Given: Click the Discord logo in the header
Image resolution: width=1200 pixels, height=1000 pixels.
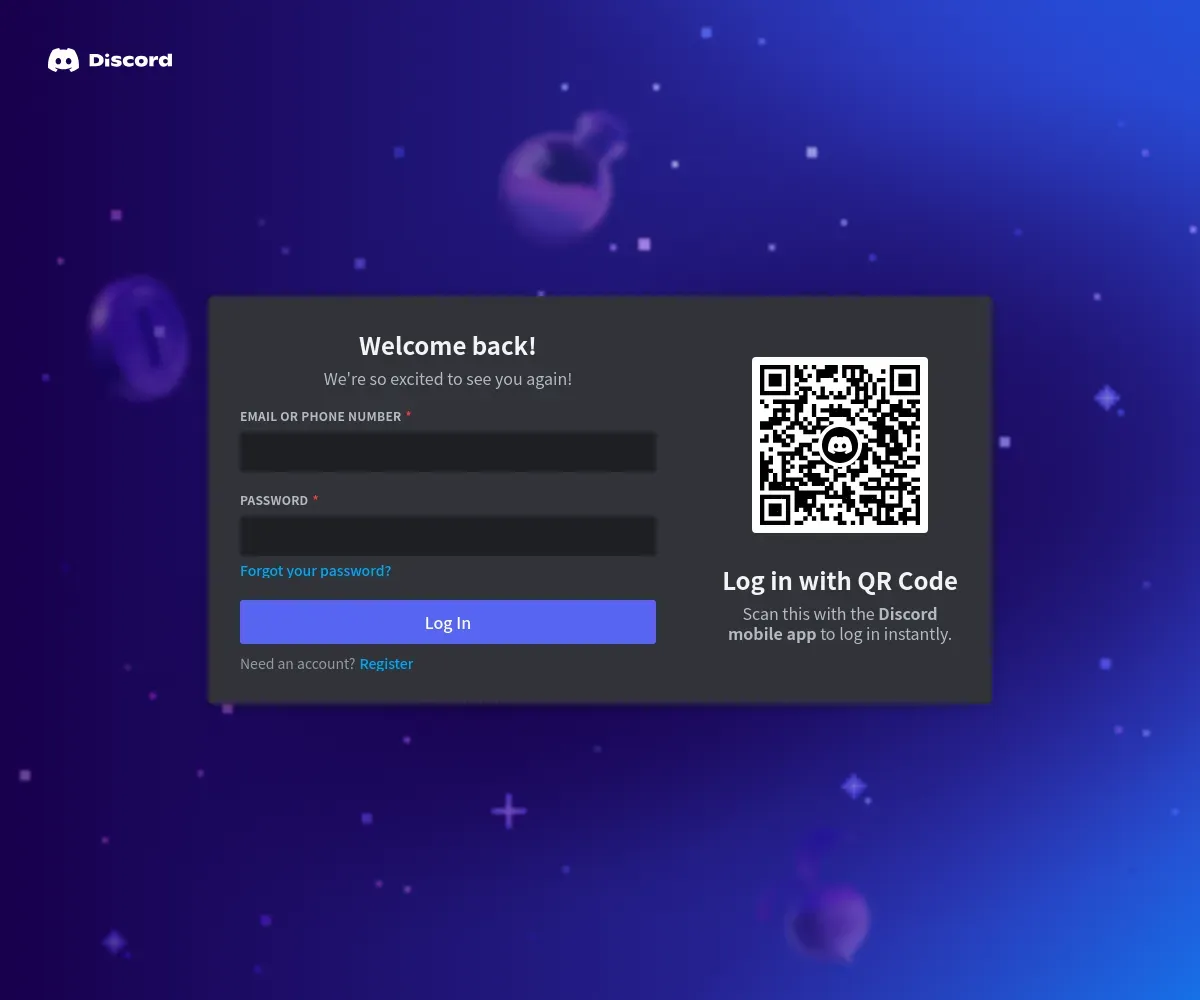Looking at the screenshot, I should (110, 60).
